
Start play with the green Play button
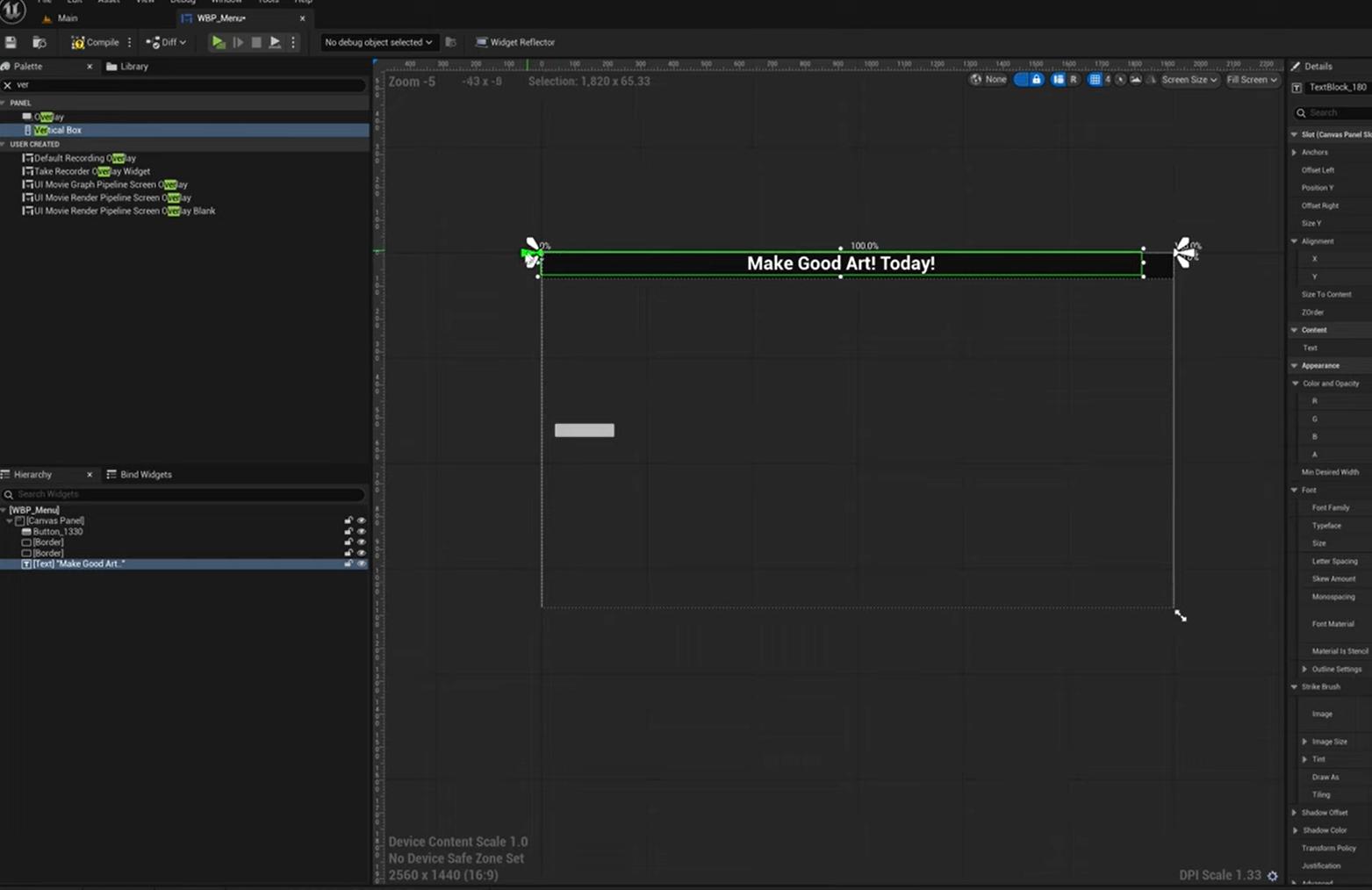coord(218,42)
